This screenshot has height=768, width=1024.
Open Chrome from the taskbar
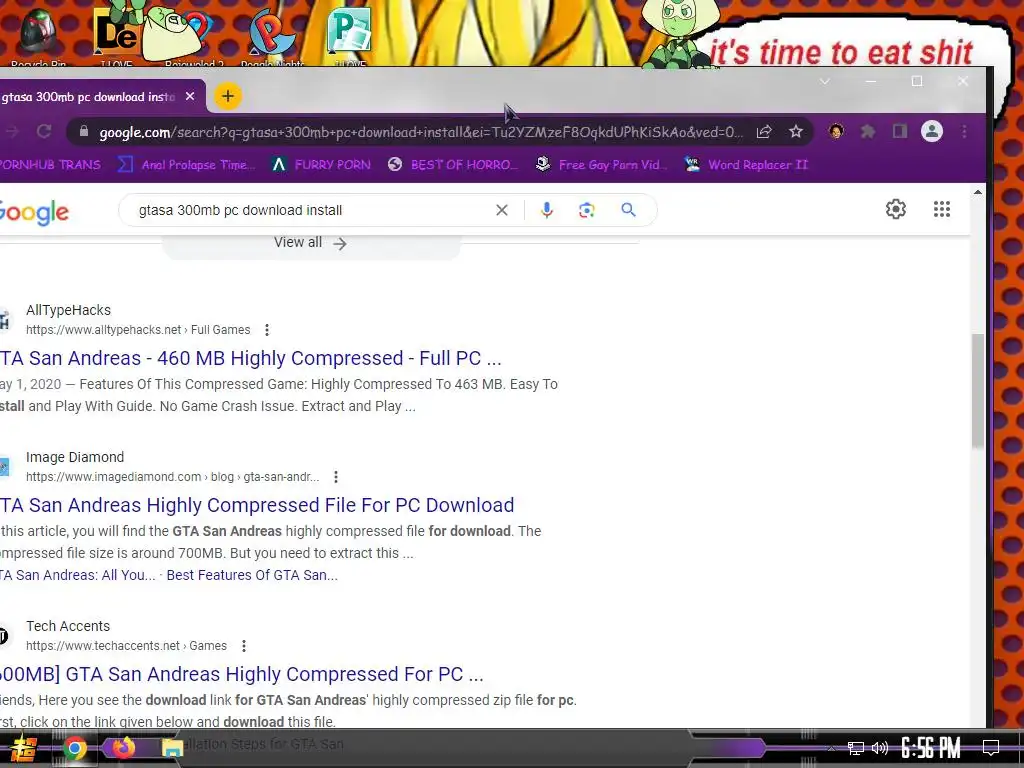tap(74, 748)
